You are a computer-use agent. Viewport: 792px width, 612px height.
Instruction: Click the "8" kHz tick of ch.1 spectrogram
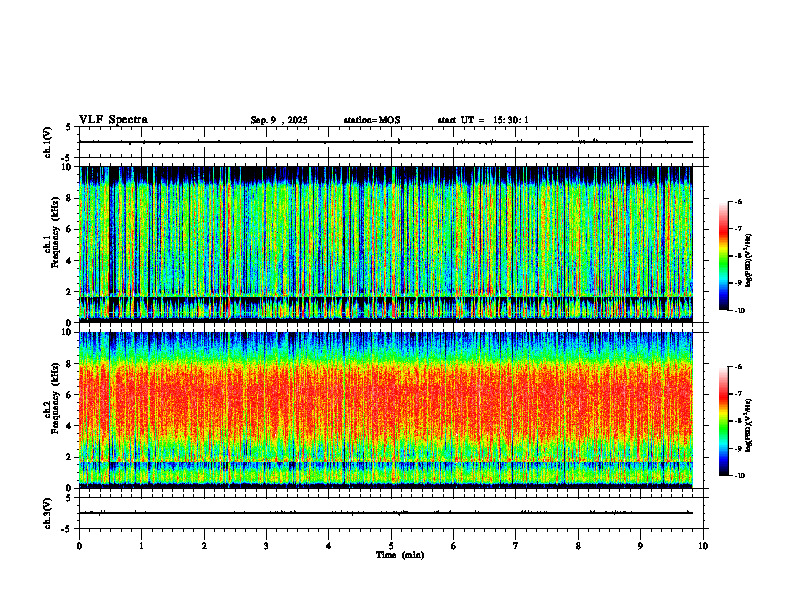(70, 198)
